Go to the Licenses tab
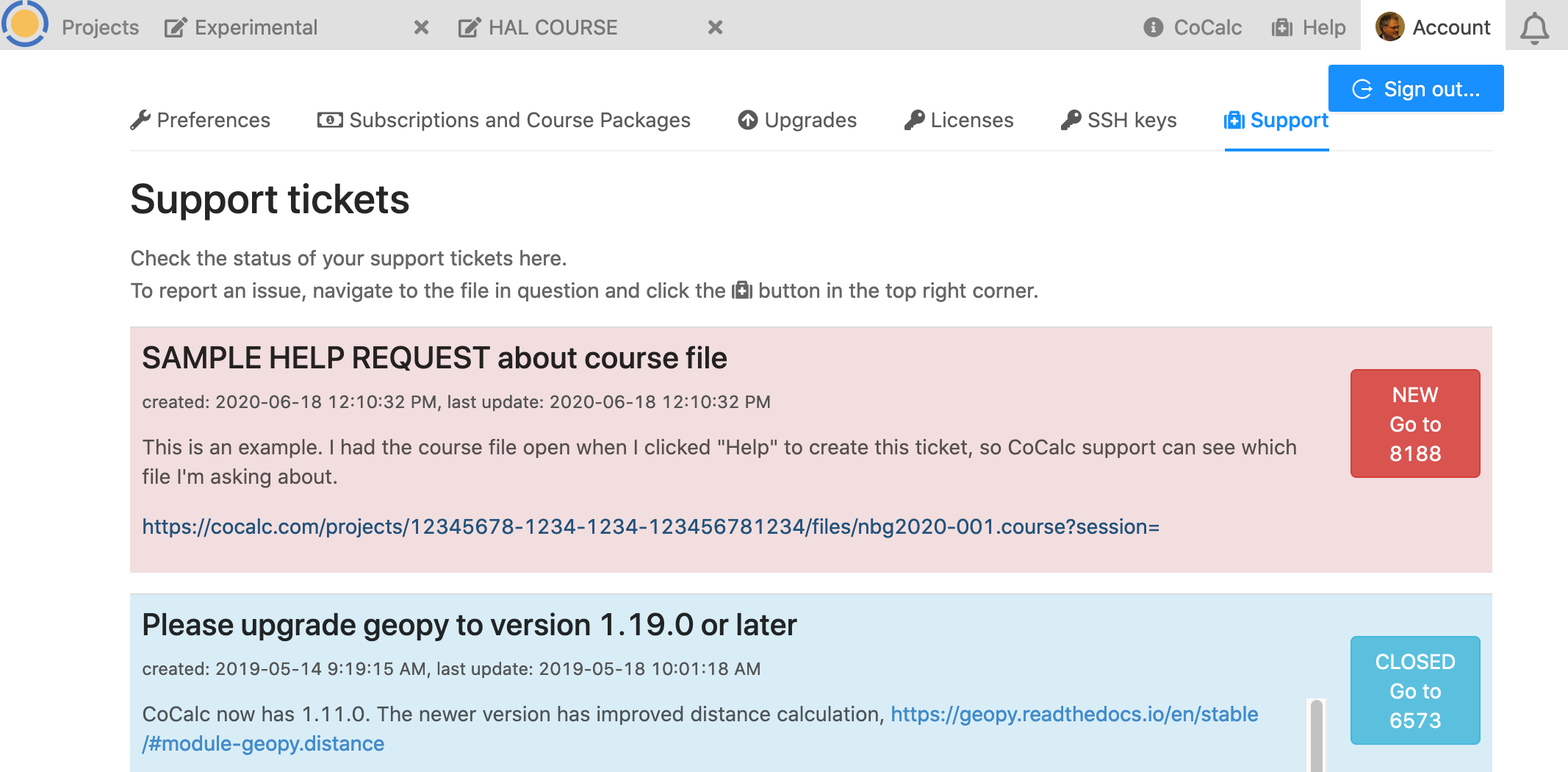 point(959,120)
